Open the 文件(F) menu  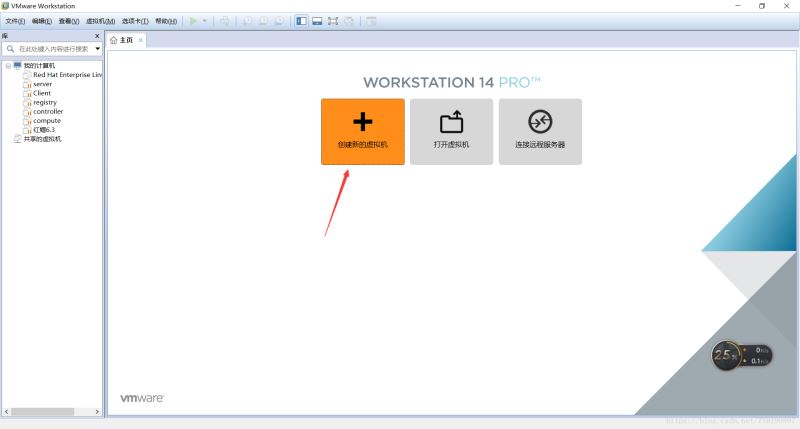(x=15, y=21)
